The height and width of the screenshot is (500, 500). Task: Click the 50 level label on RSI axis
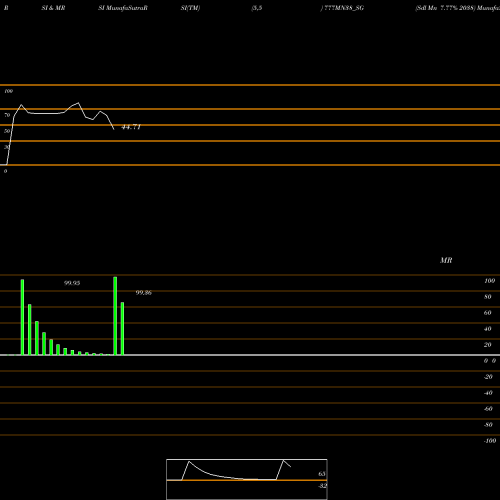click(x=7, y=131)
